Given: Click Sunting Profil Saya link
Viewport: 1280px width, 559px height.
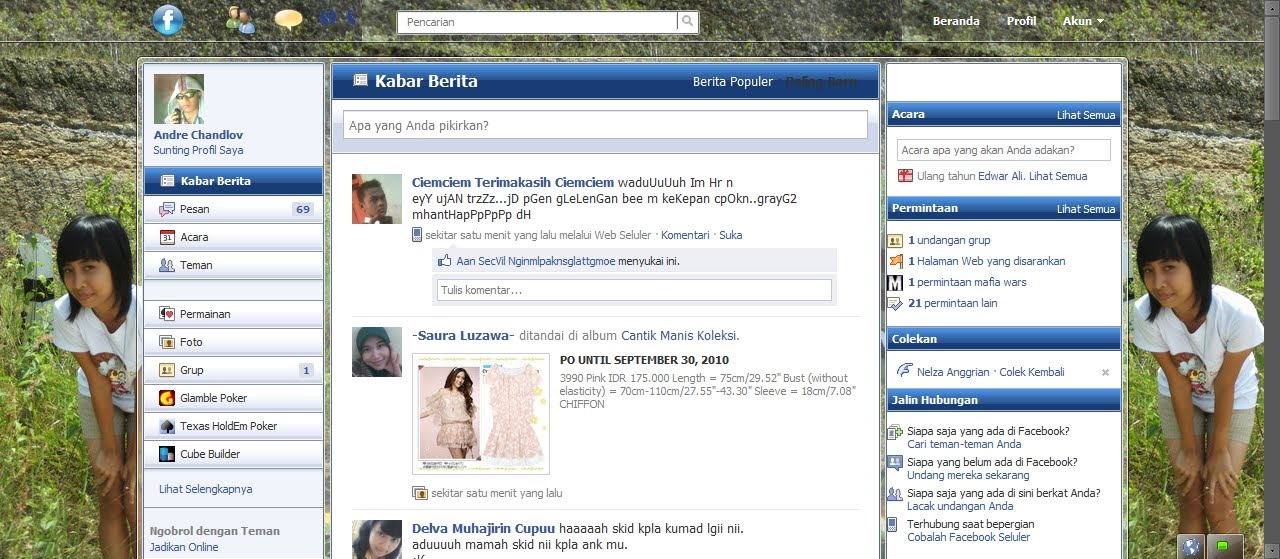Looking at the screenshot, I should (x=198, y=150).
